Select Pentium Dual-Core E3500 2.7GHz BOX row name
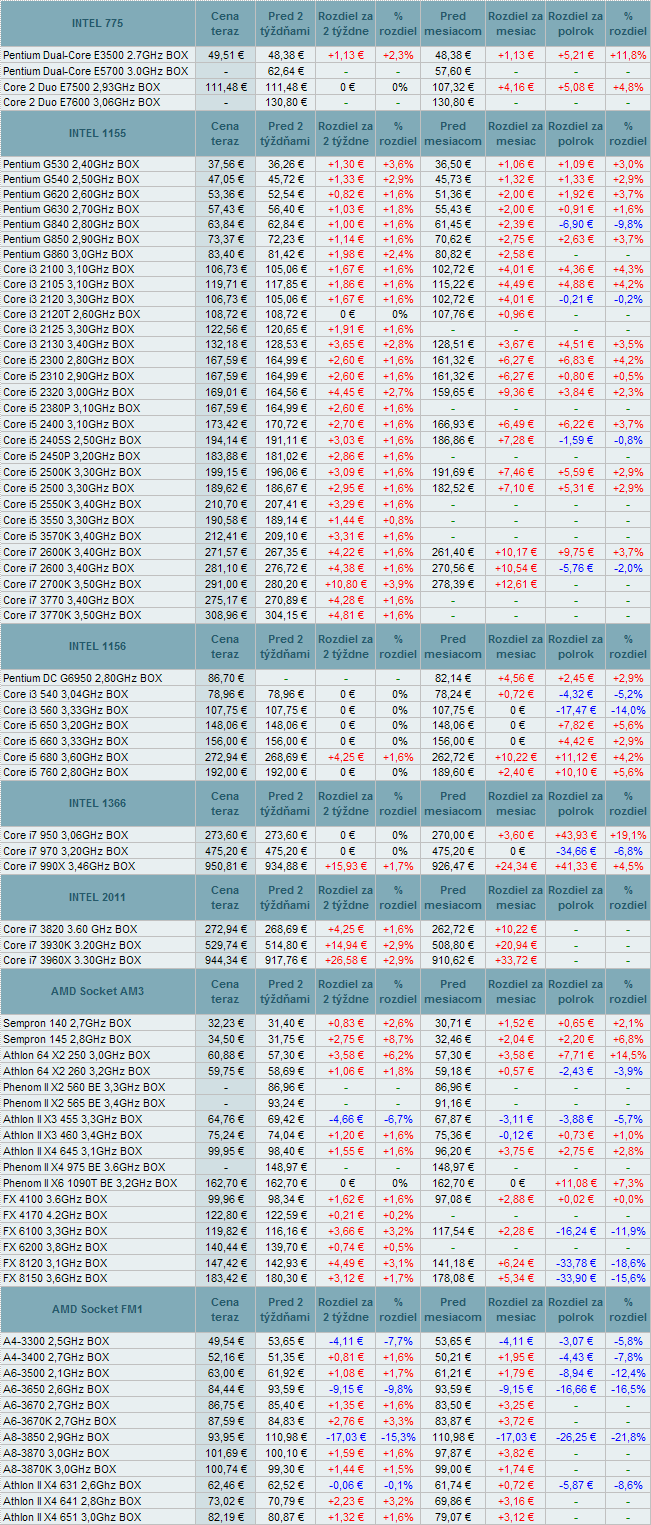Viewport: 651px width, 1525px height. tap(96, 56)
